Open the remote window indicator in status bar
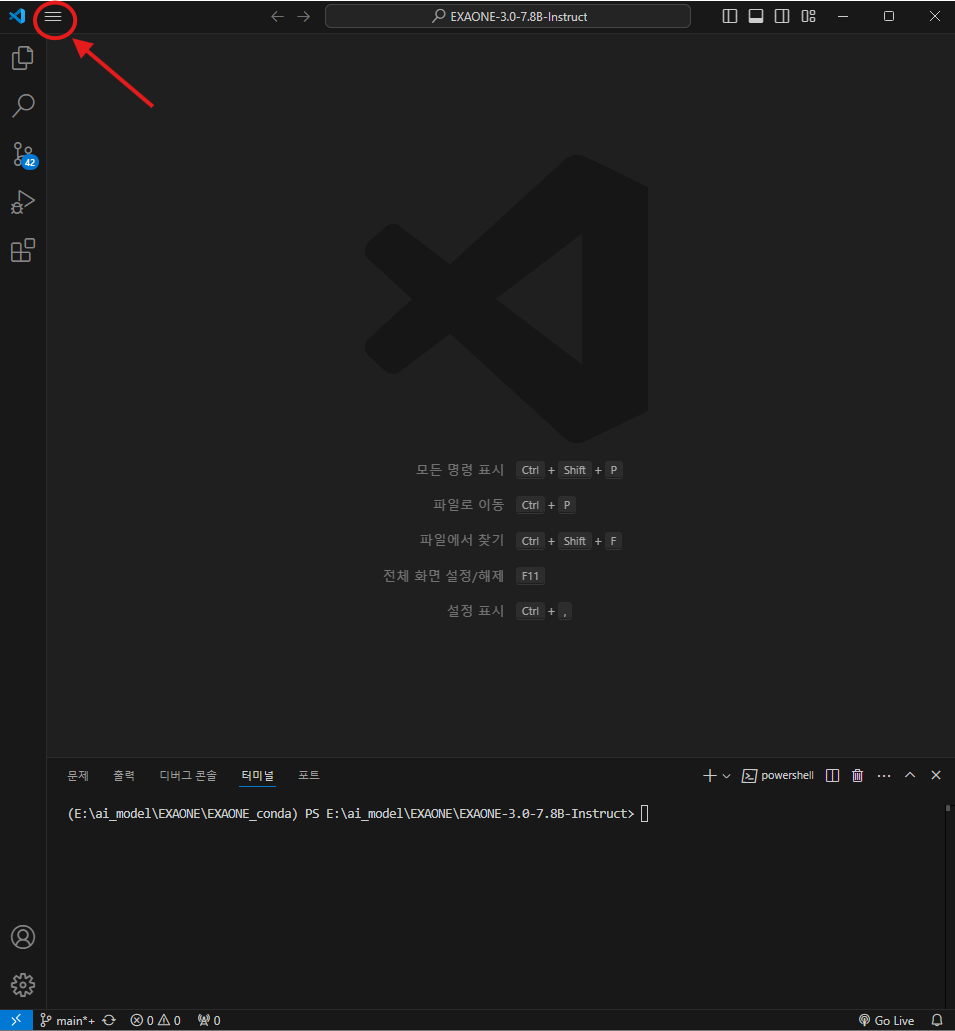This screenshot has width=955, height=1031. [x=16, y=1020]
